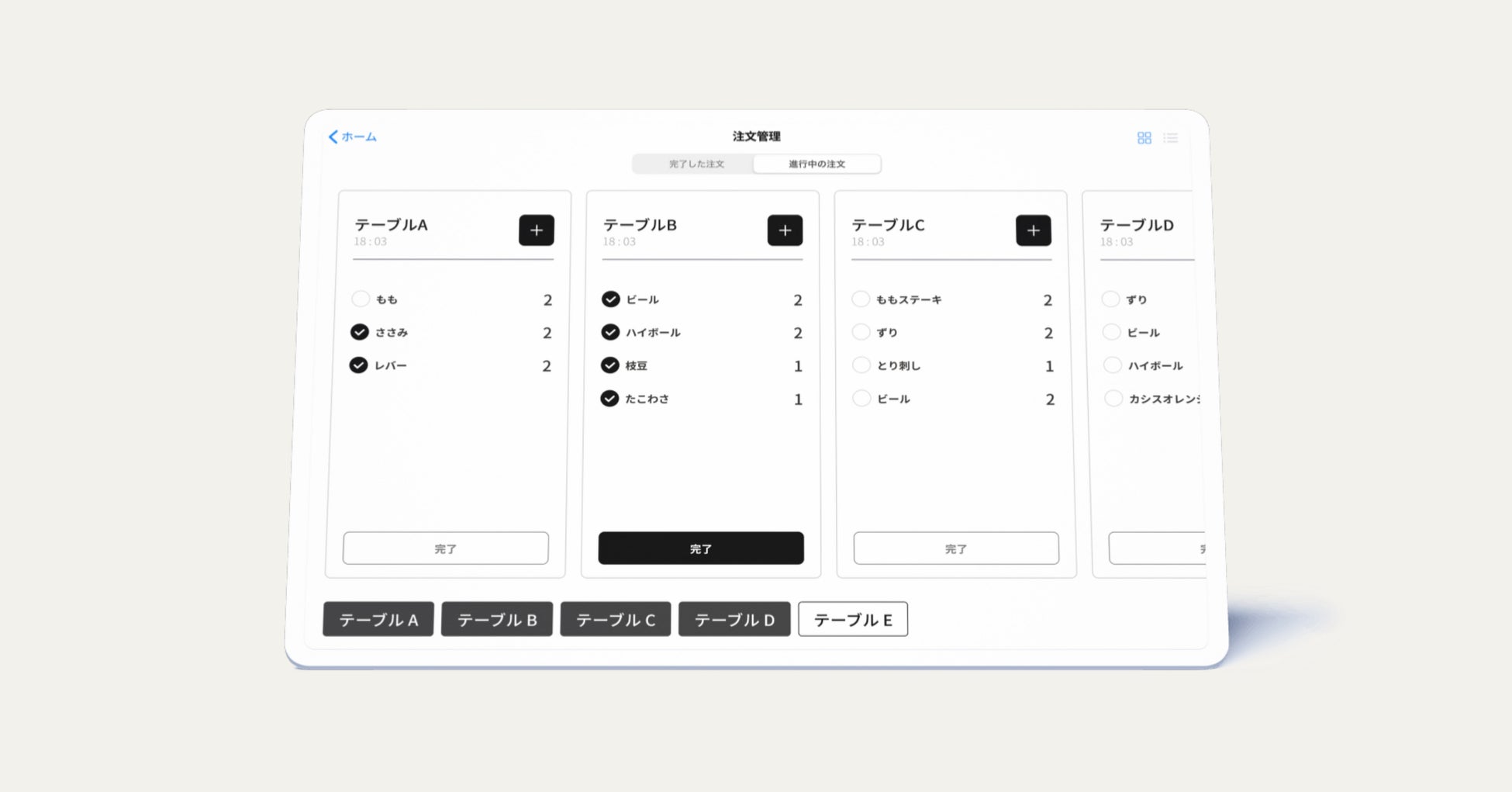
Task: Click the 注文管理 page title
Action: pyautogui.click(x=757, y=137)
